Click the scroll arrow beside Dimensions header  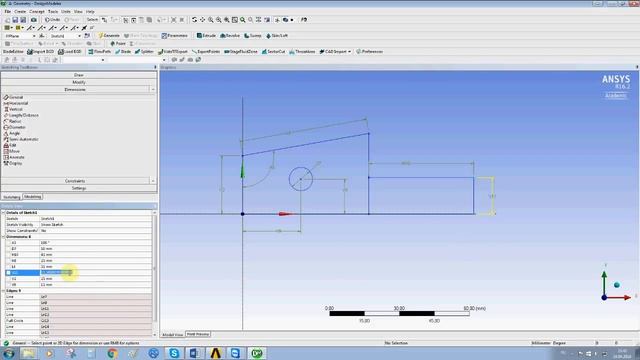153,90
